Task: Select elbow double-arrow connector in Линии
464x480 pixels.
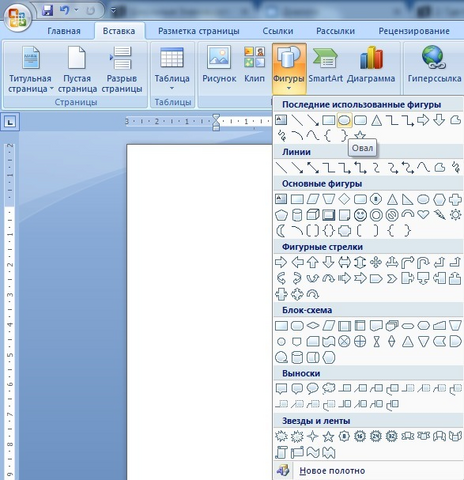Action: [x=360, y=167]
